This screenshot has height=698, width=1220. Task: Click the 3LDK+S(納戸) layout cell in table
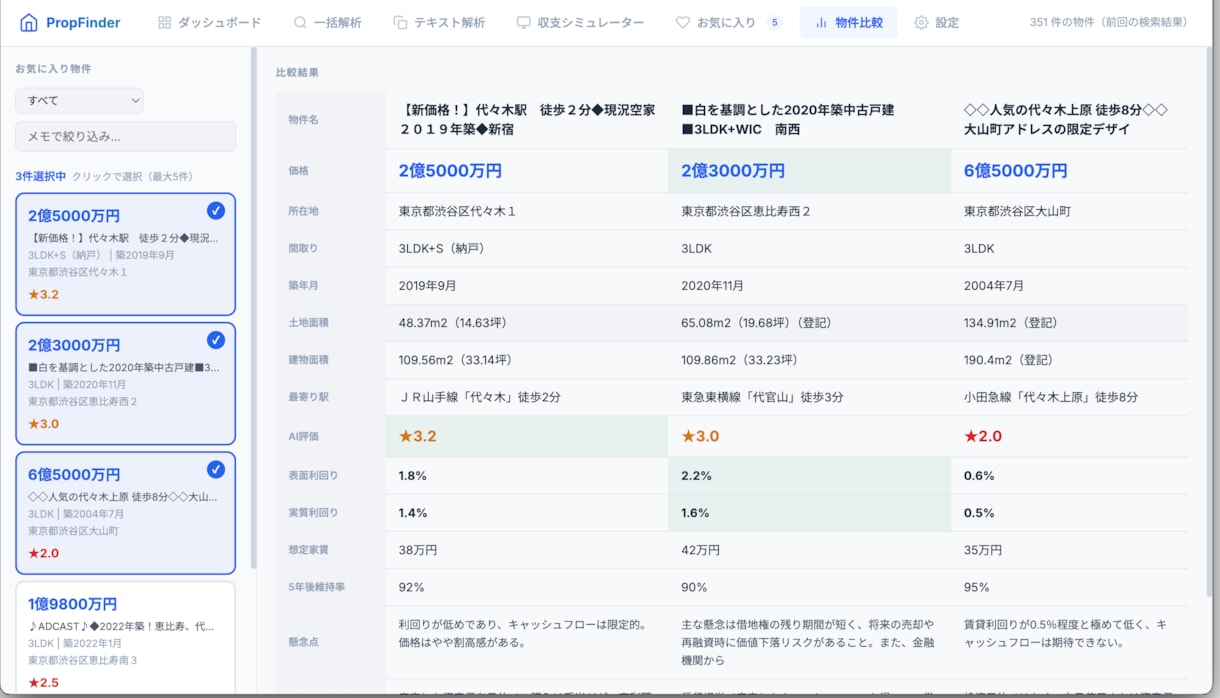click(x=441, y=248)
